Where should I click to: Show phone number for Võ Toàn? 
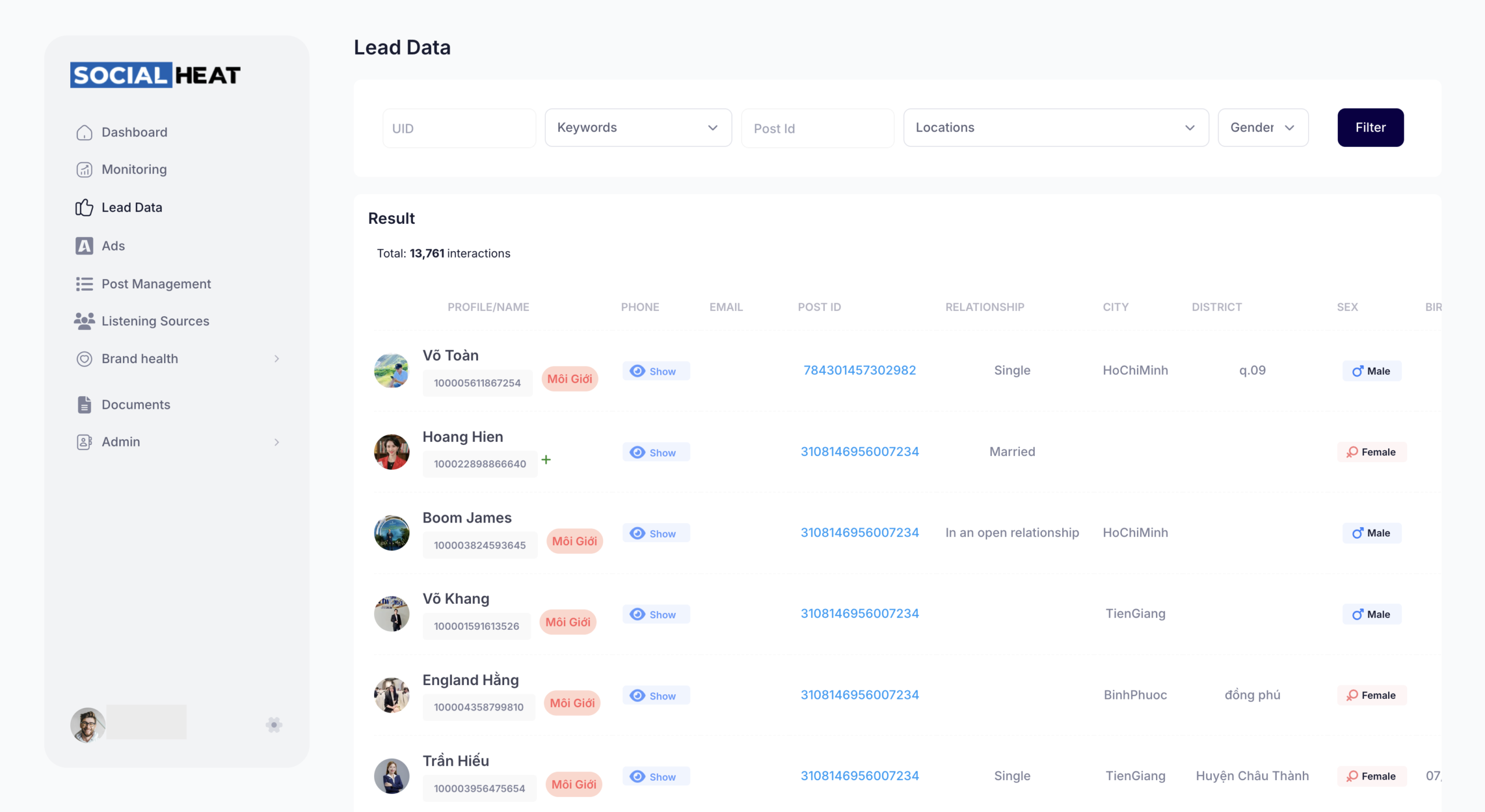click(655, 371)
